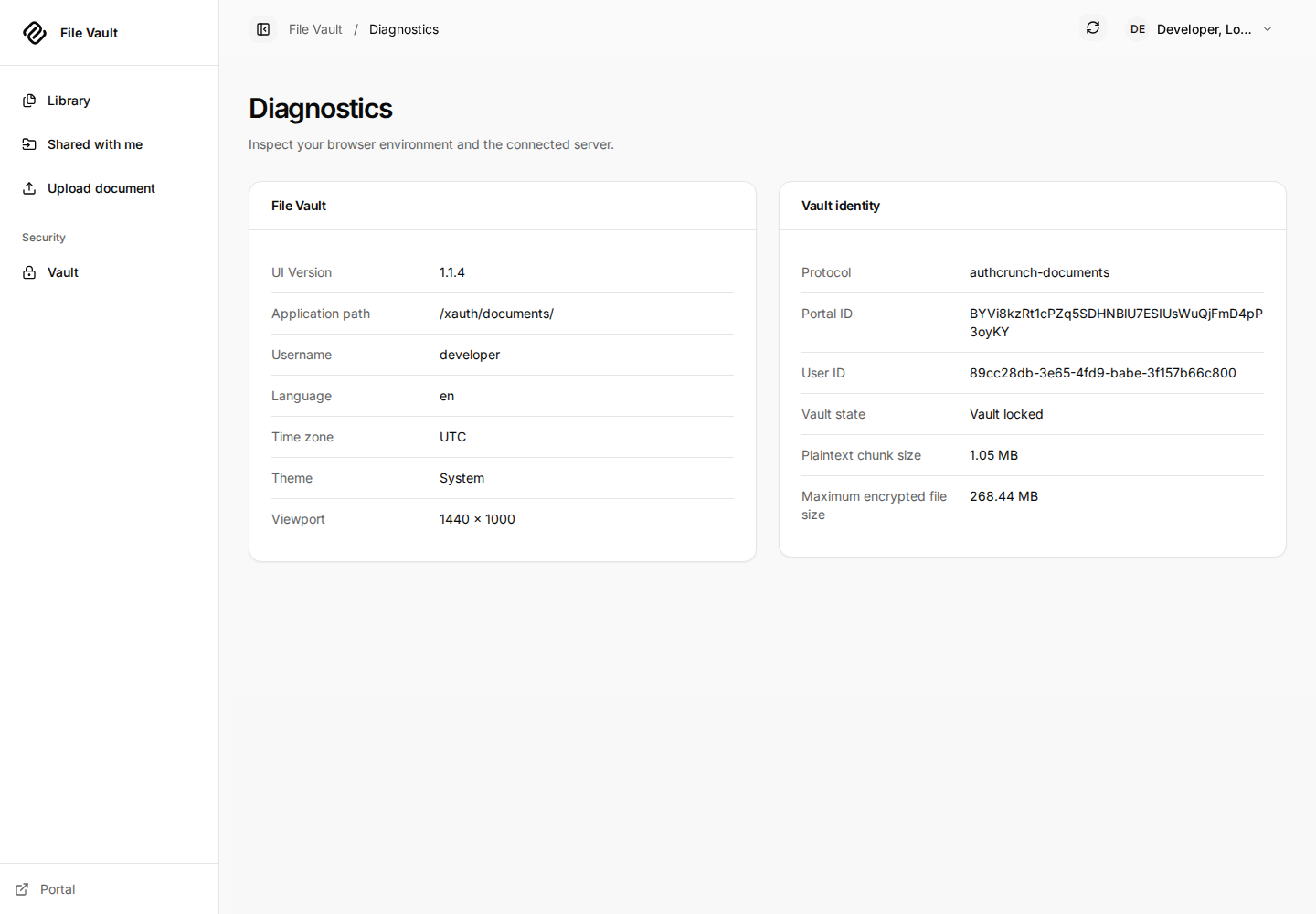Click the application path /xauth/documents/

[496, 314]
